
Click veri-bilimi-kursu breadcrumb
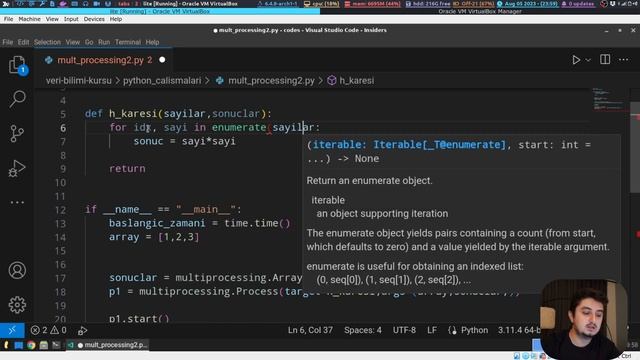78,80
